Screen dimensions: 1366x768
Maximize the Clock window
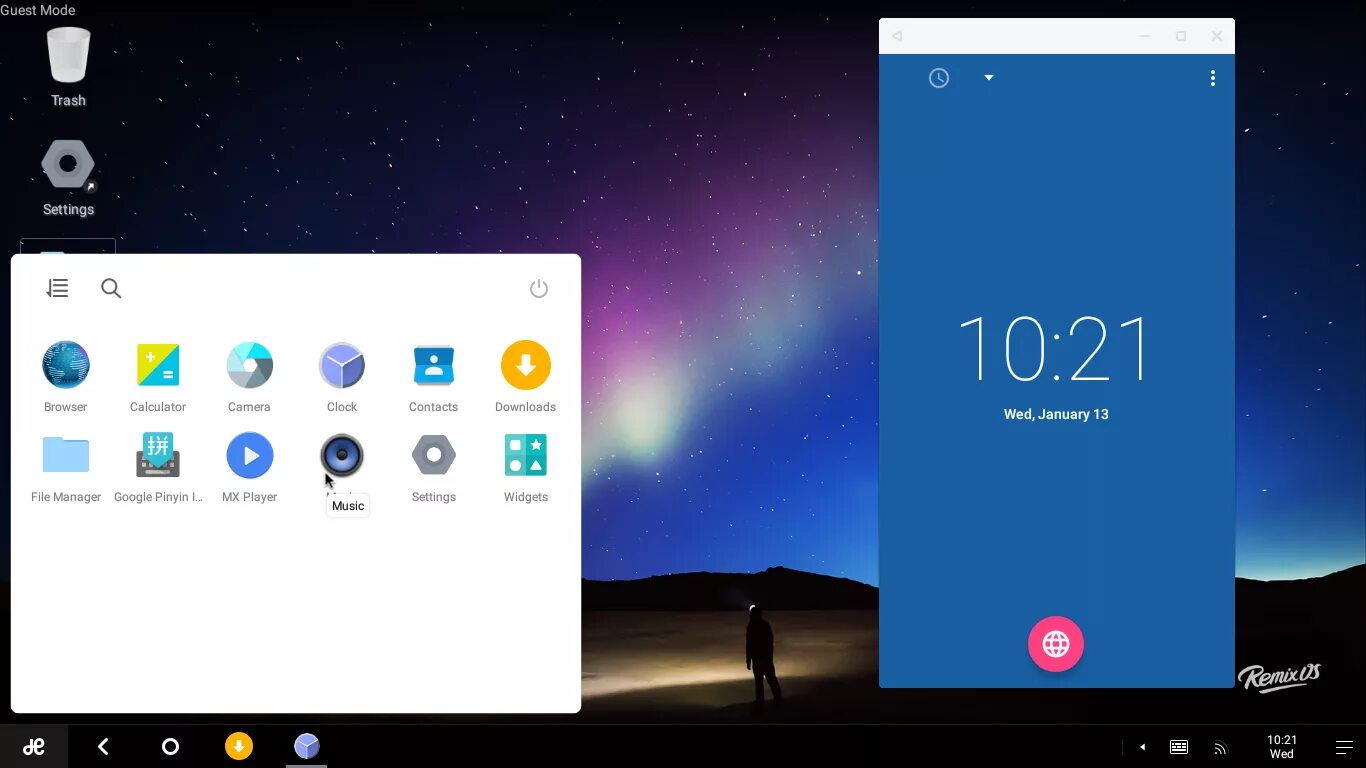point(1181,36)
